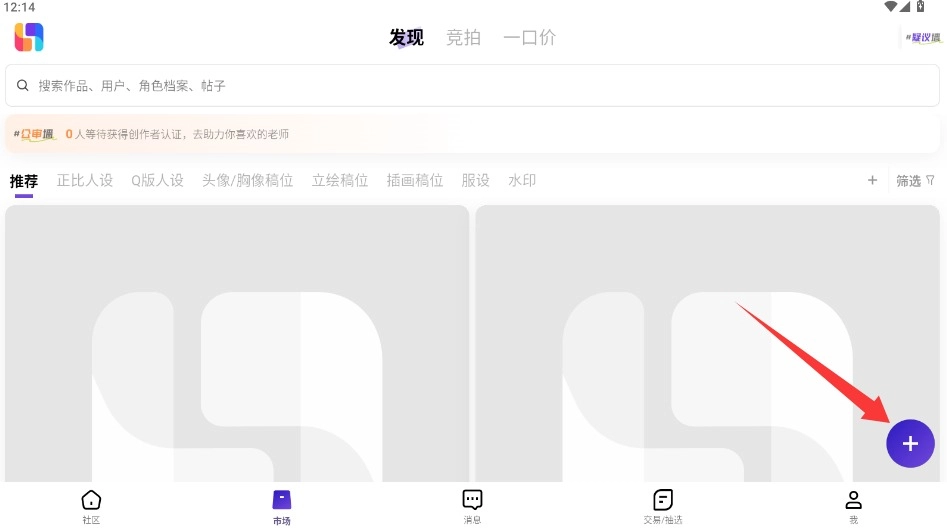Tap the 疑议搞 badge at top right
Viewport: 947px width, 530px height.
click(x=923, y=38)
